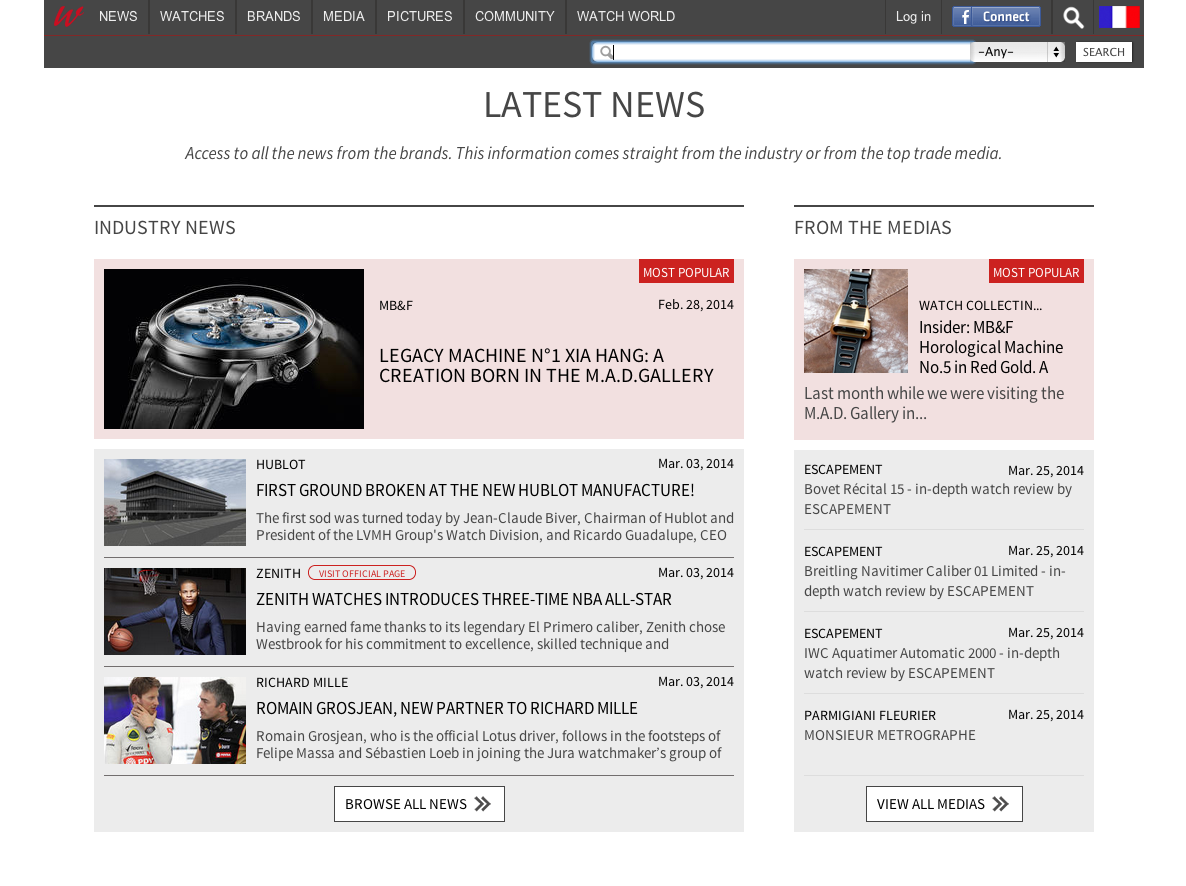Viewport: 1186px width, 886px height.
Task: Open the MB&F Legacy Machine watch thumbnail
Action: (234, 349)
